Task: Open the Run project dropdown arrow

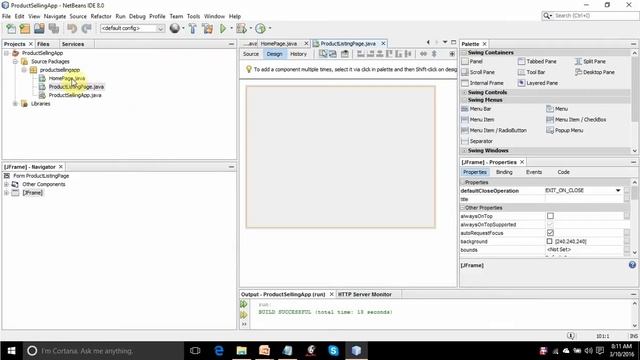Action: pyautogui.click(x=231, y=28)
